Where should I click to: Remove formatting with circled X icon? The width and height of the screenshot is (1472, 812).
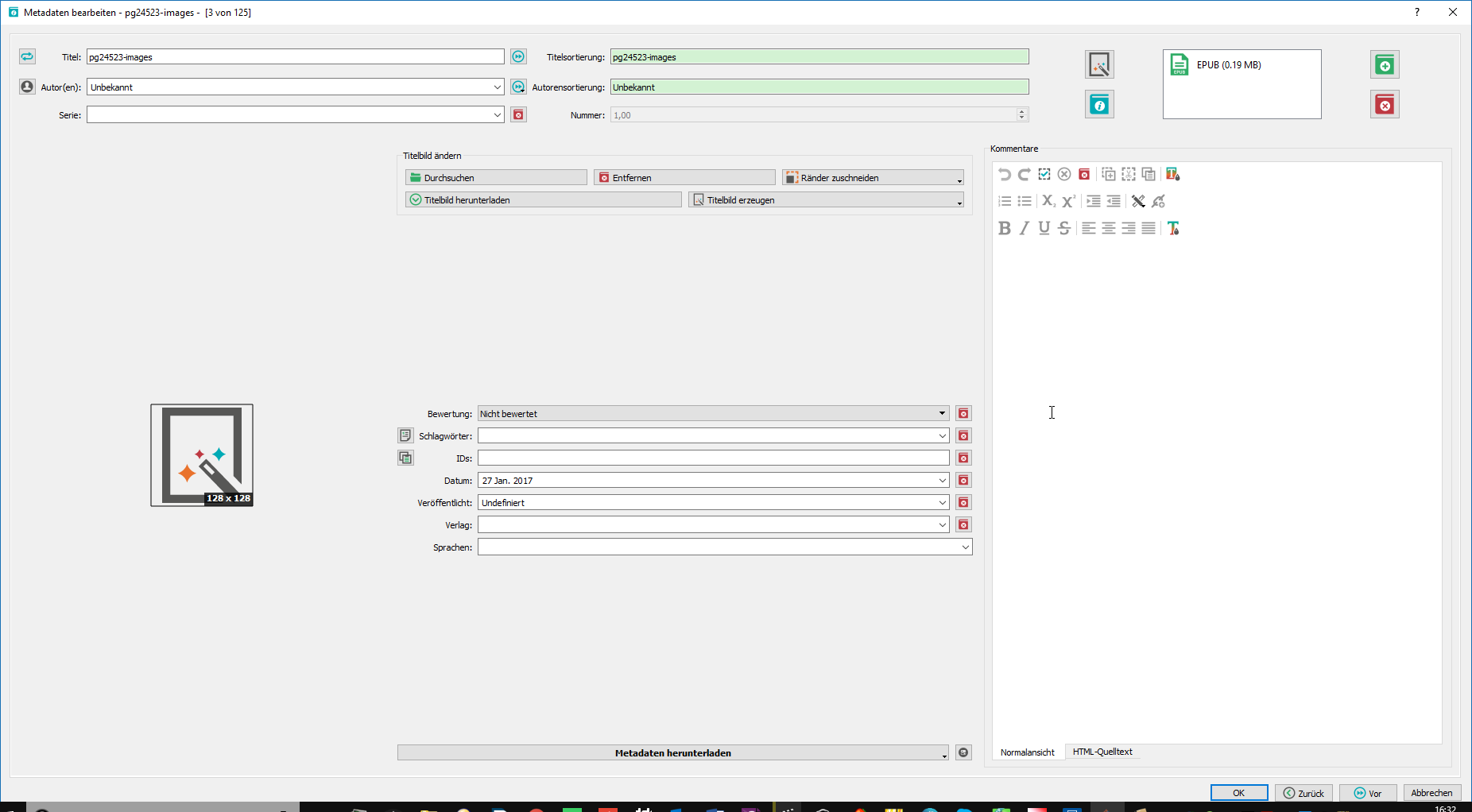pos(1064,174)
